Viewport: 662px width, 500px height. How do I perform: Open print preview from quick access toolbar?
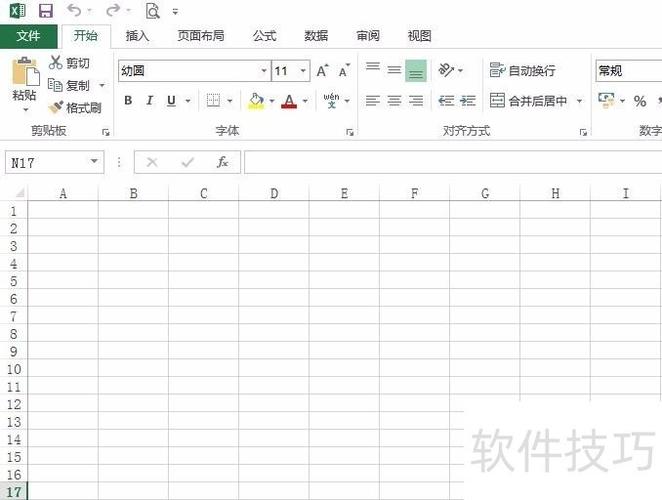[152, 11]
